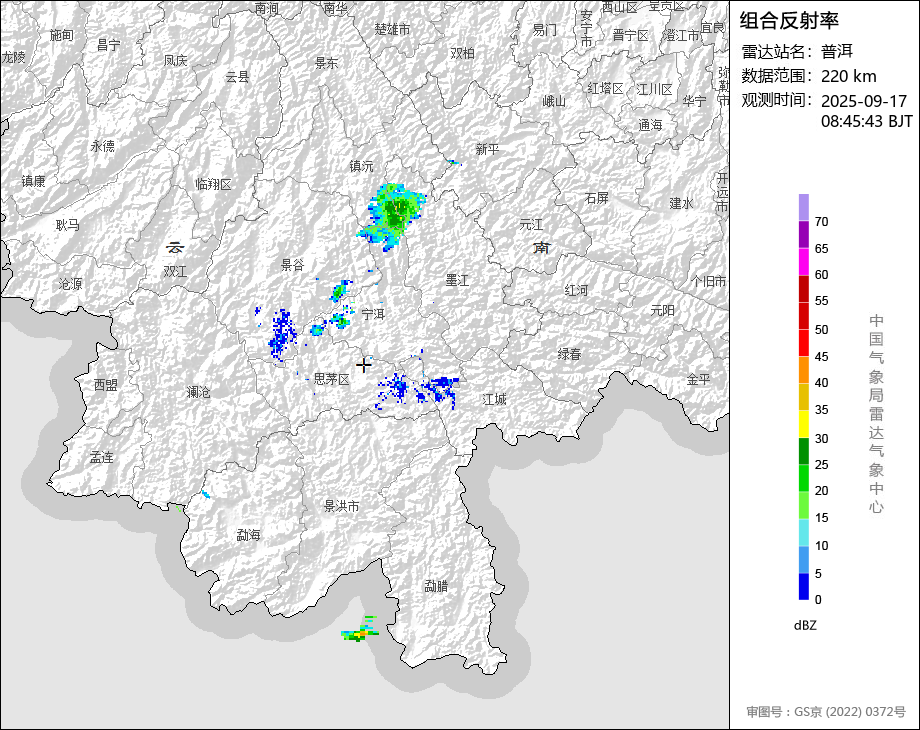Click the 元阳 map label
The height and width of the screenshot is (730, 920).
click(x=662, y=310)
